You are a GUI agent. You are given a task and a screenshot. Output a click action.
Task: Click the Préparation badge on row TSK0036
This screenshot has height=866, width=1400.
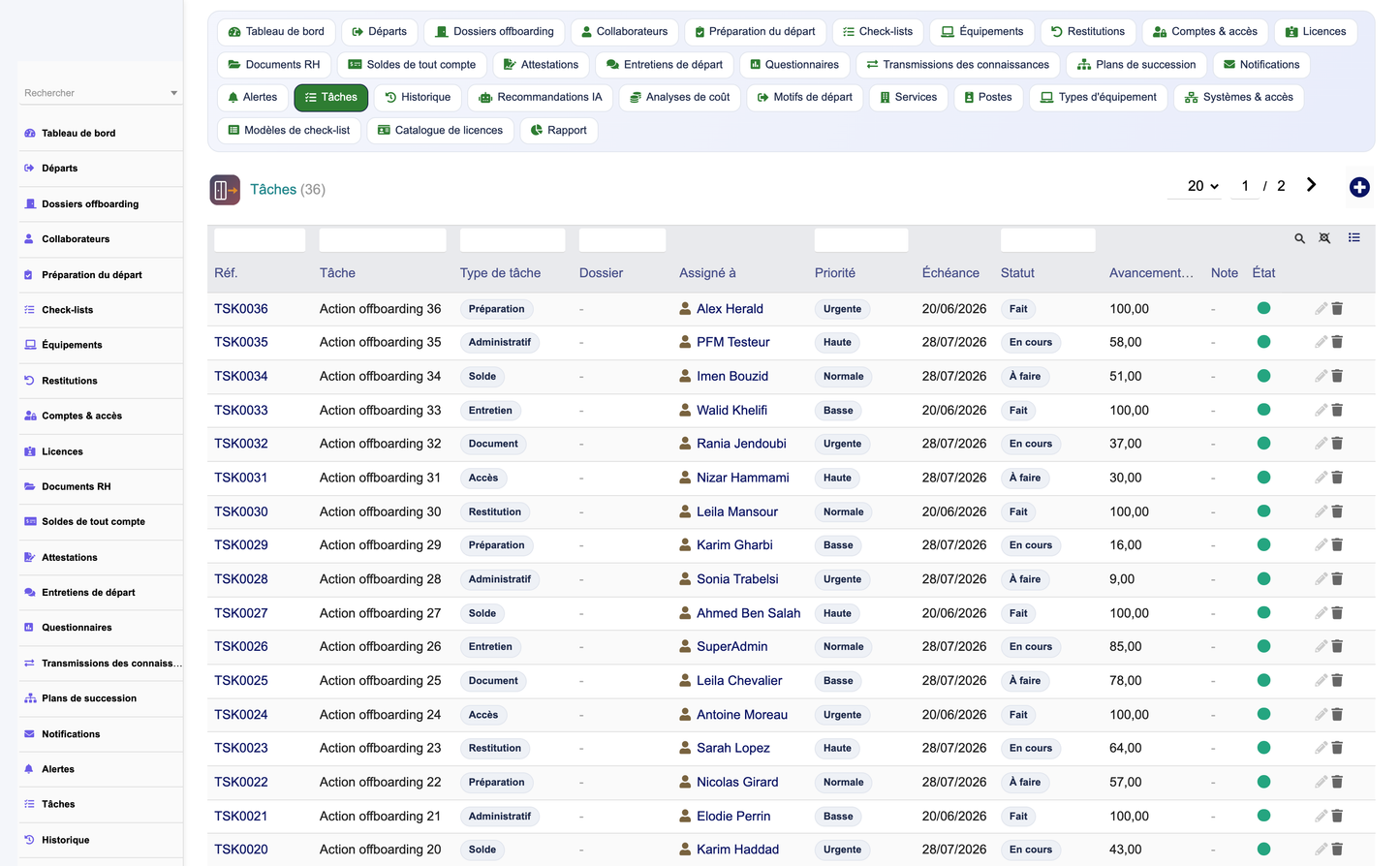tap(496, 309)
